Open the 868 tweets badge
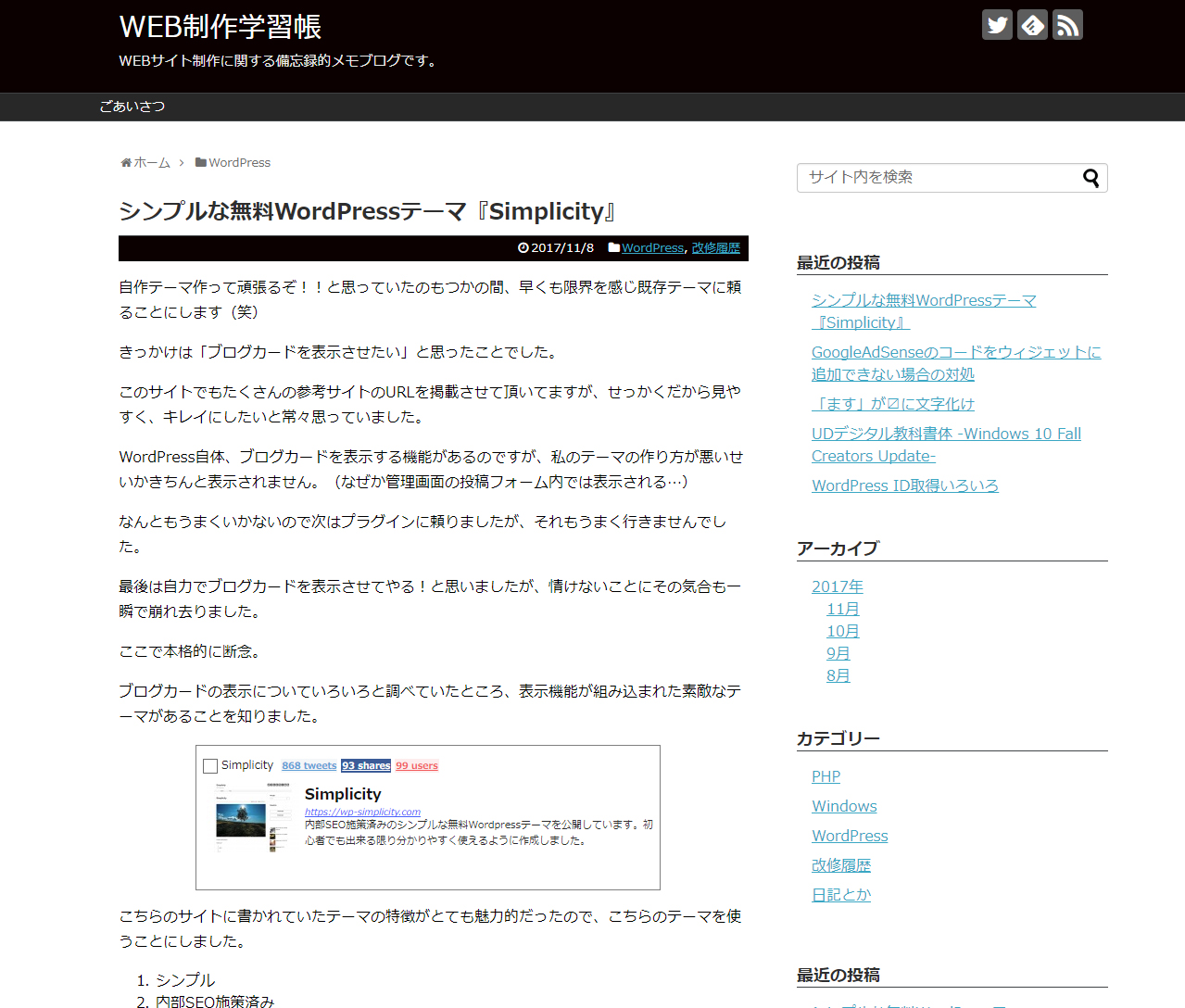Screen dimensions: 1185x1008 click(309, 766)
